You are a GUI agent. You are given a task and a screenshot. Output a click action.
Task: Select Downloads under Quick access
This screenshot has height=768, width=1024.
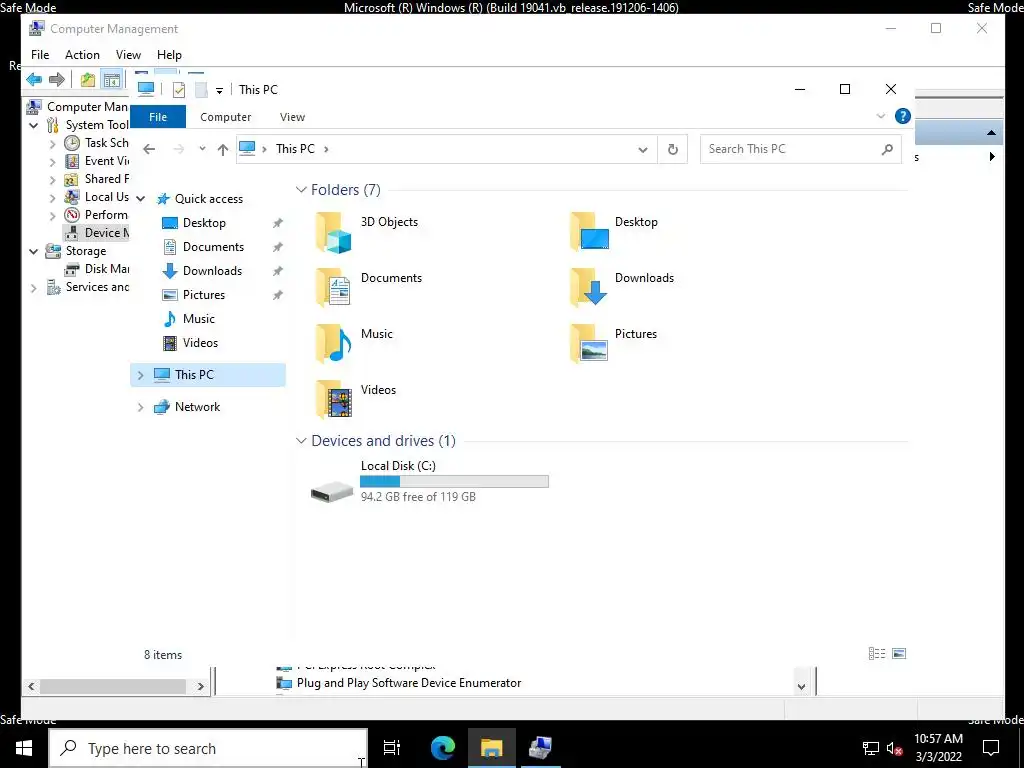pyautogui.click(x=212, y=270)
